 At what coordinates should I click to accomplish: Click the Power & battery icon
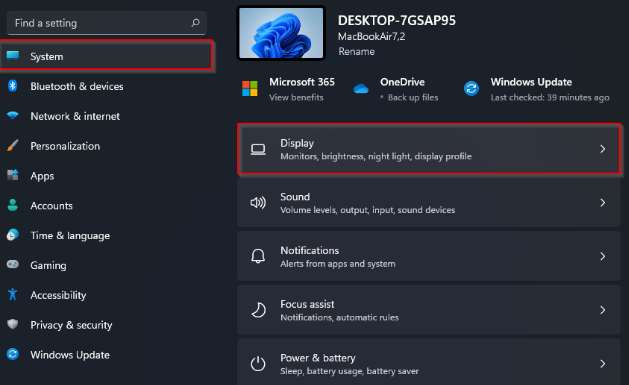tap(258, 364)
